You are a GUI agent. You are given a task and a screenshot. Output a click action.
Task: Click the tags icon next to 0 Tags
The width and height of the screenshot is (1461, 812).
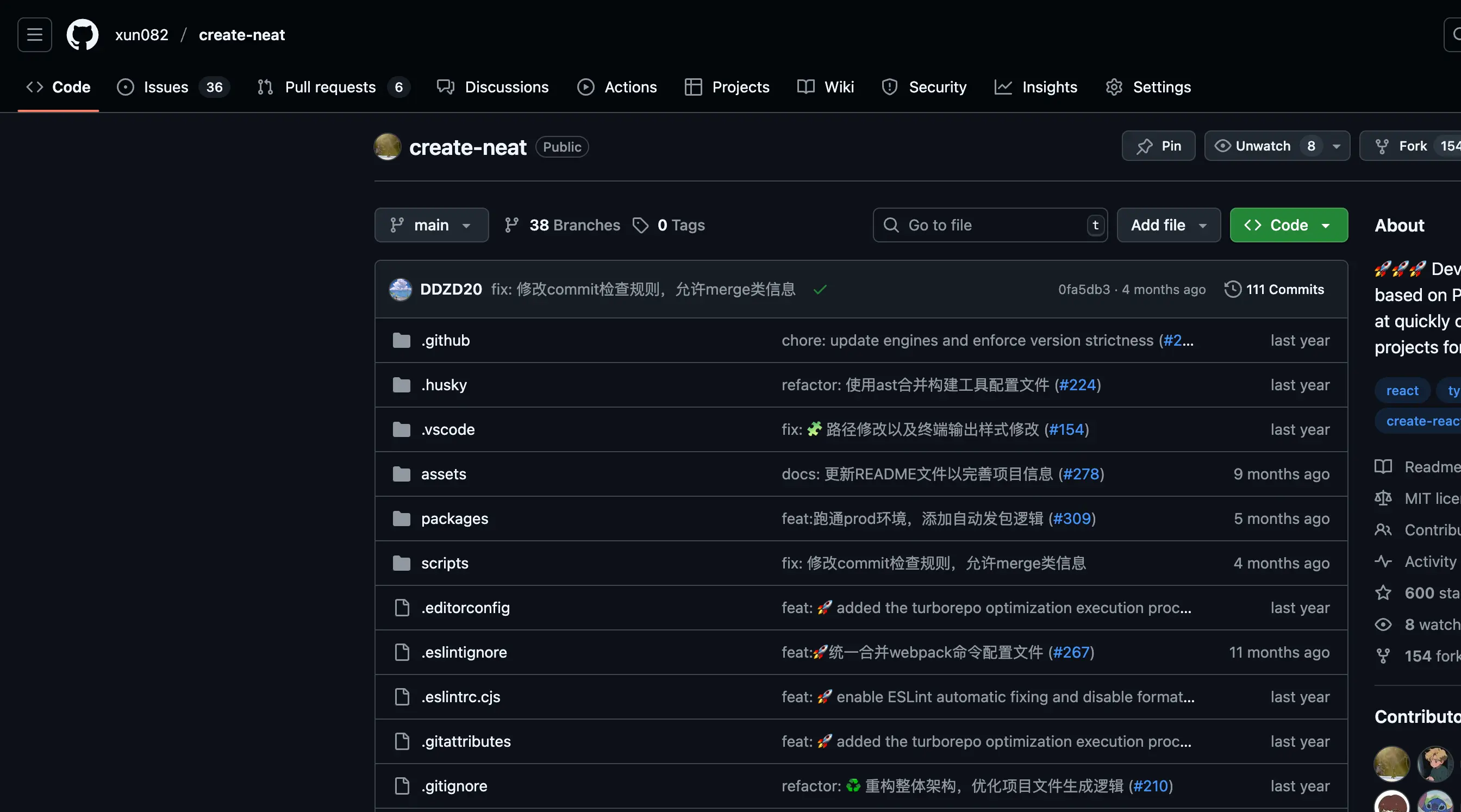(x=640, y=225)
